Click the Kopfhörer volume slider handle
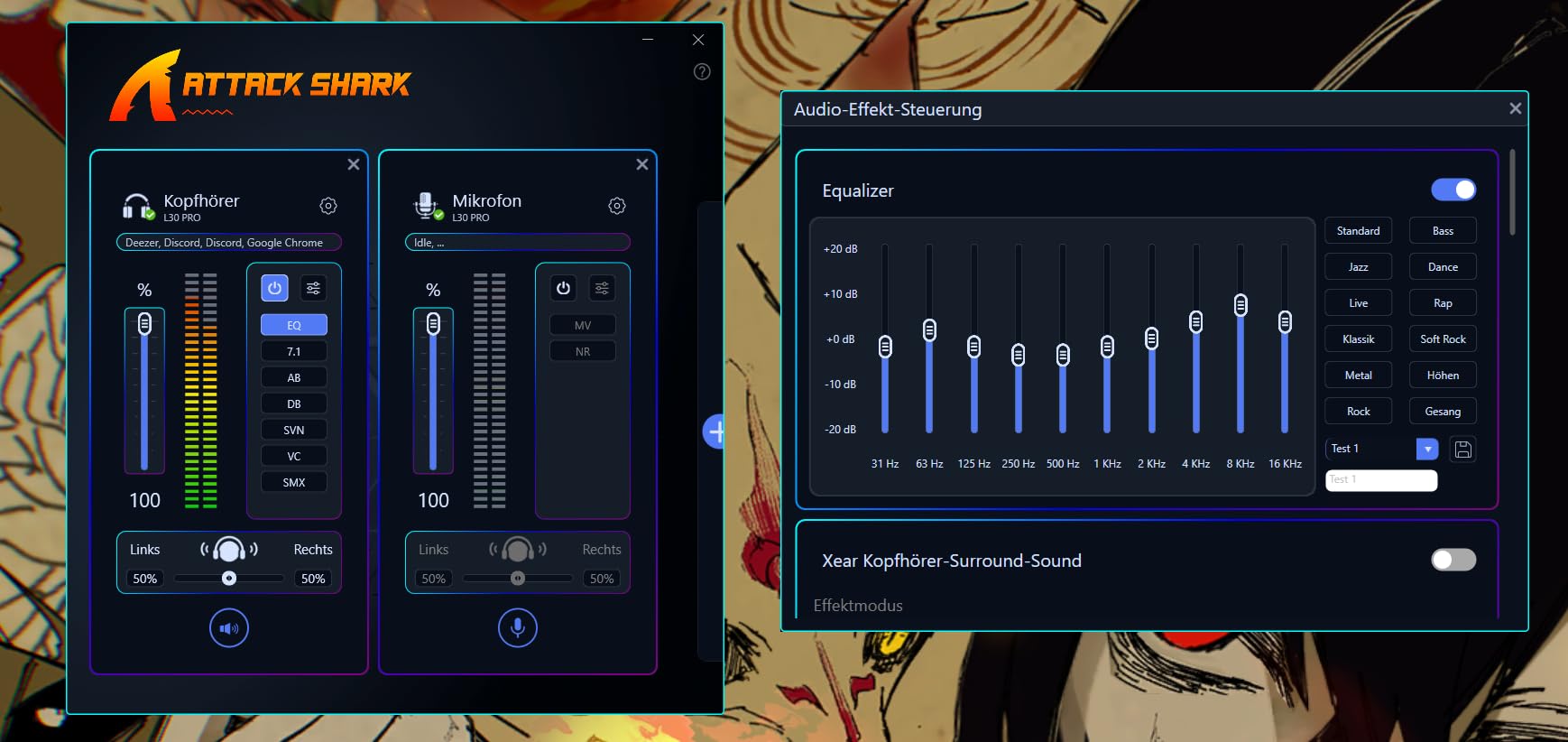This screenshot has height=742, width=1568. (144, 323)
